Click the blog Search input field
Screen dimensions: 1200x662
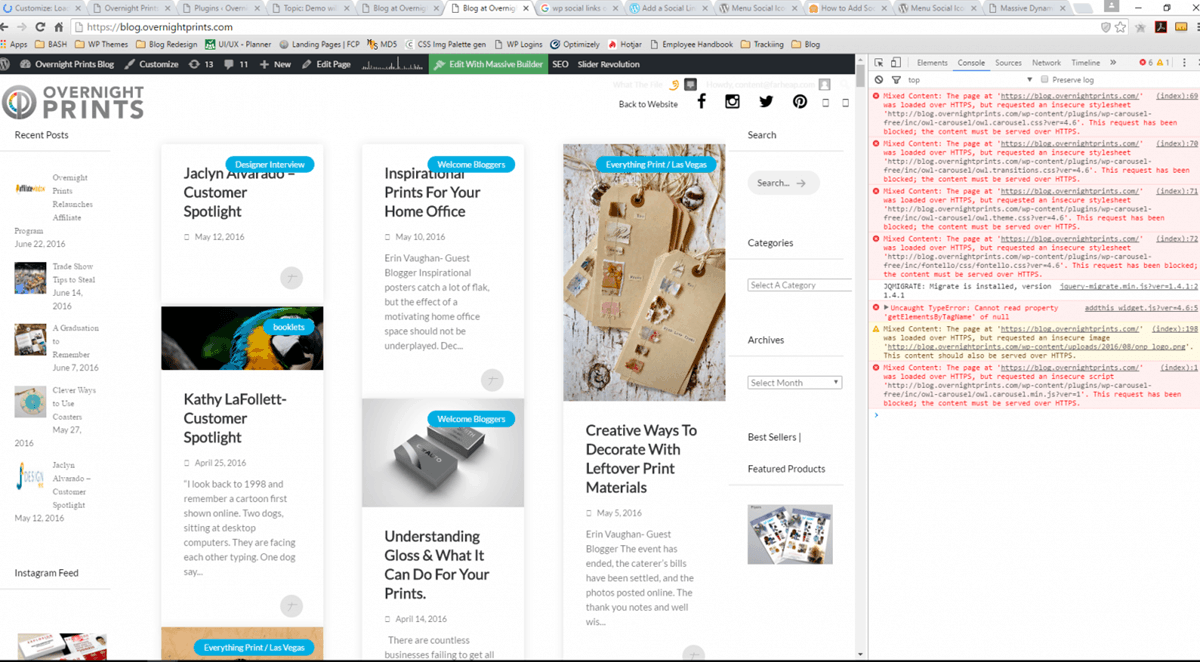point(783,183)
